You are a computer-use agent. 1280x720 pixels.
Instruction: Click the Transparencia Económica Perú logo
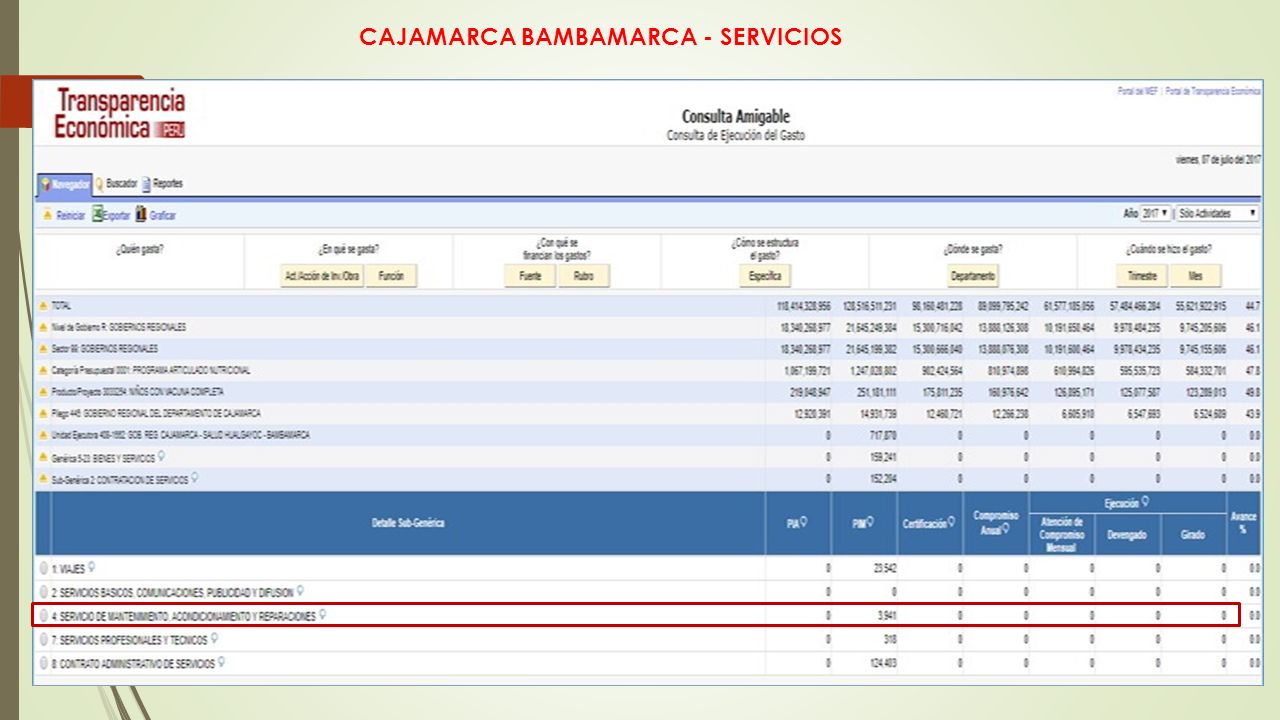pyautogui.click(x=120, y=114)
